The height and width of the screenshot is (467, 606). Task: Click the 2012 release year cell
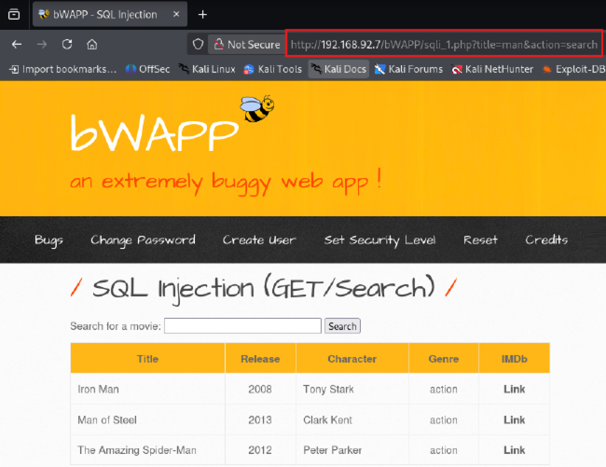click(x=260, y=450)
